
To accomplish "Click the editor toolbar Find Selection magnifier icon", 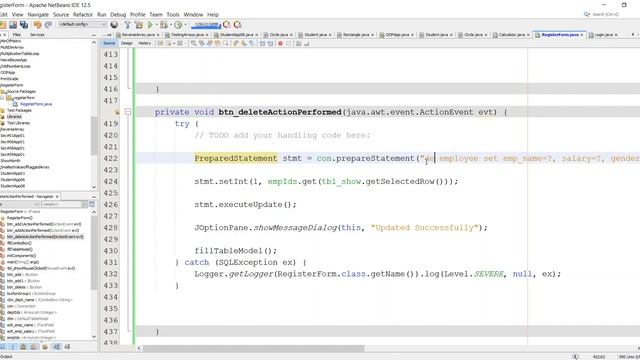I will [193, 43].
